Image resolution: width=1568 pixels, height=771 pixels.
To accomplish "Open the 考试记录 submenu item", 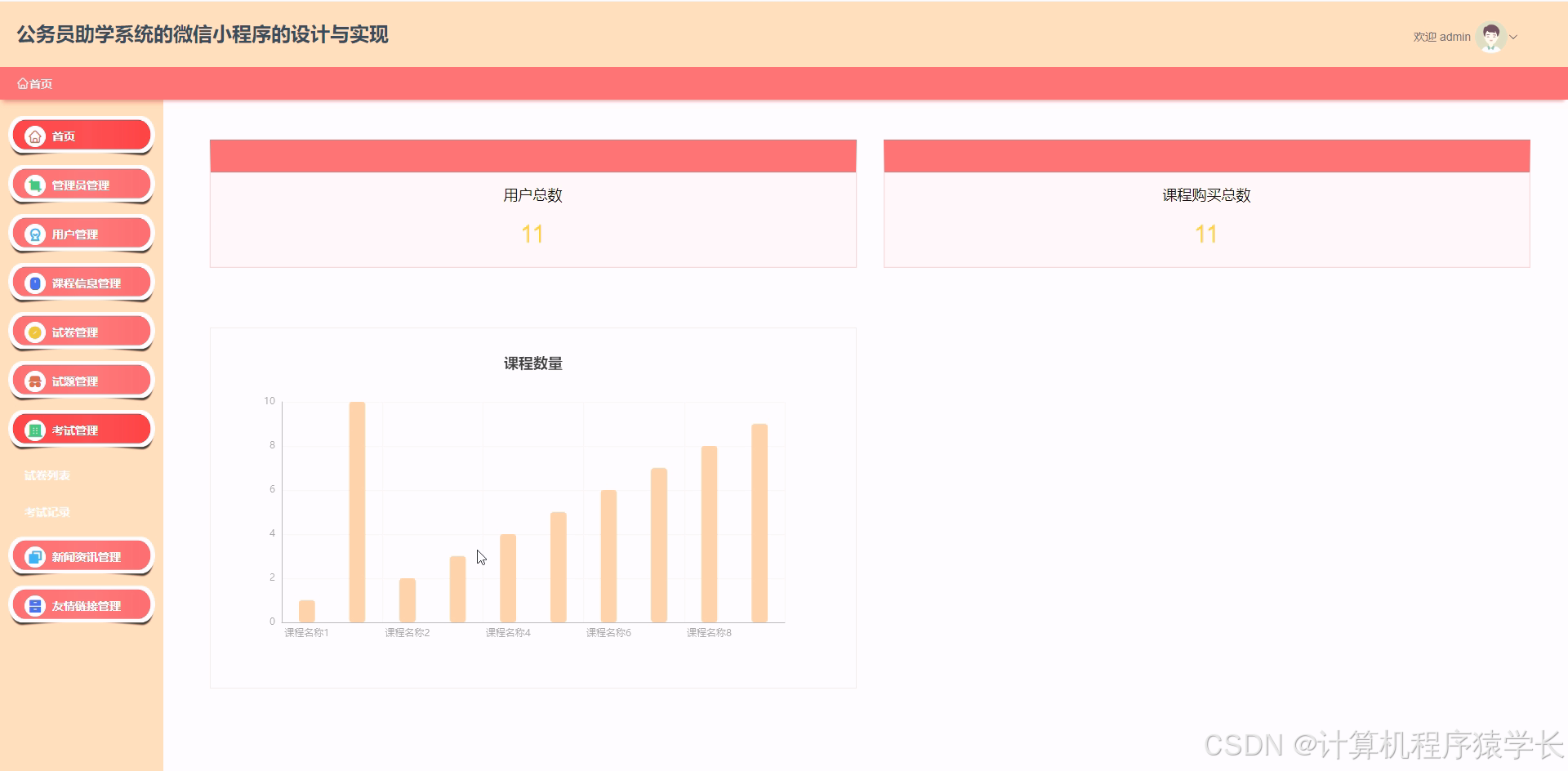I will click(47, 512).
